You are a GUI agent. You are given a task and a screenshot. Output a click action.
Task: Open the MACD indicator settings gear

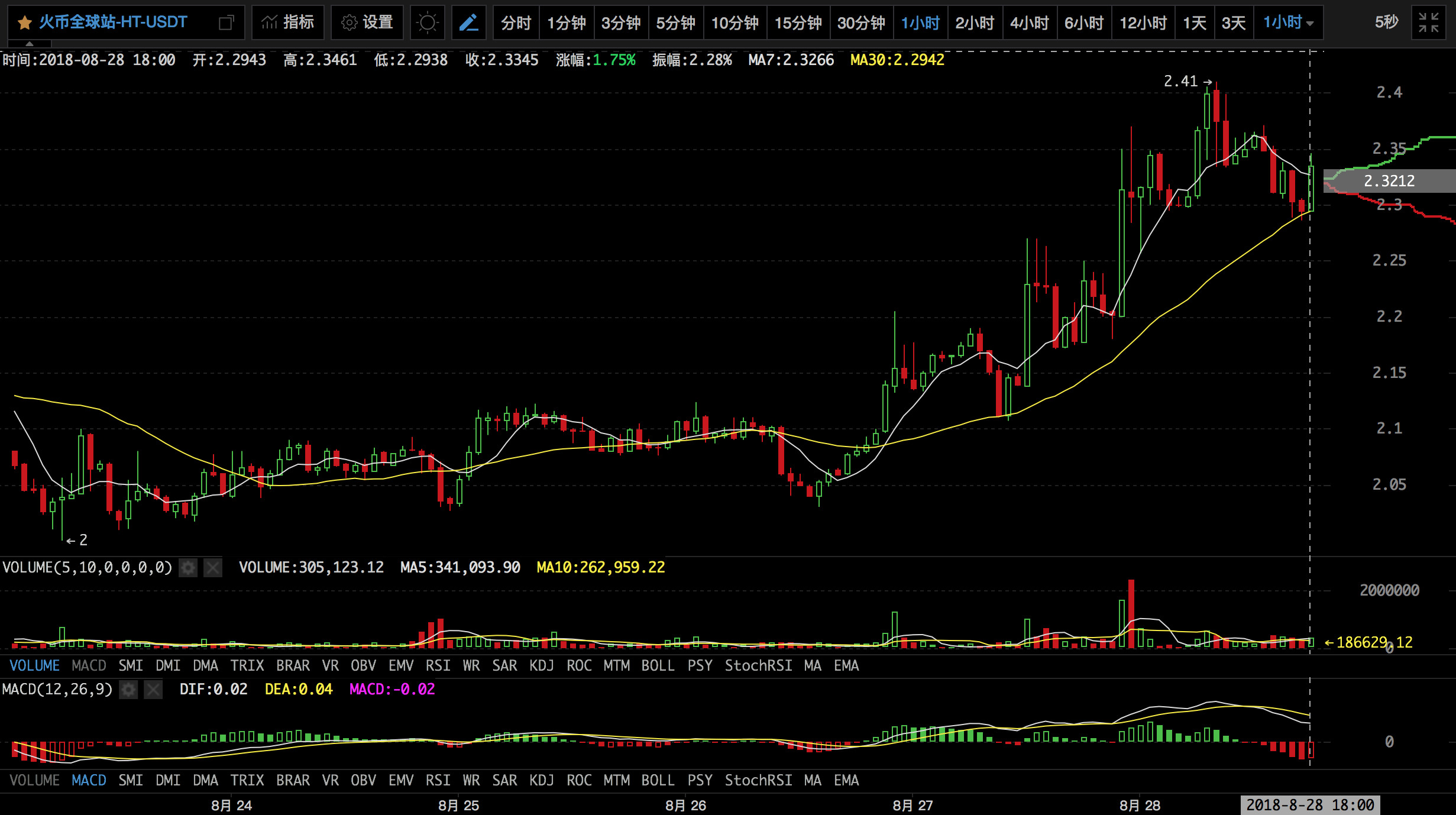pos(128,690)
